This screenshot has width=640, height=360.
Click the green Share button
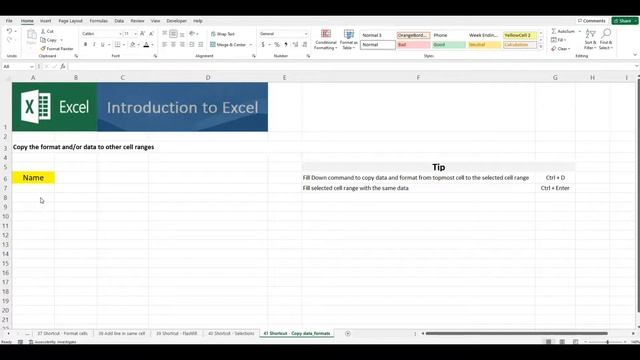click(x=624, y=21)
